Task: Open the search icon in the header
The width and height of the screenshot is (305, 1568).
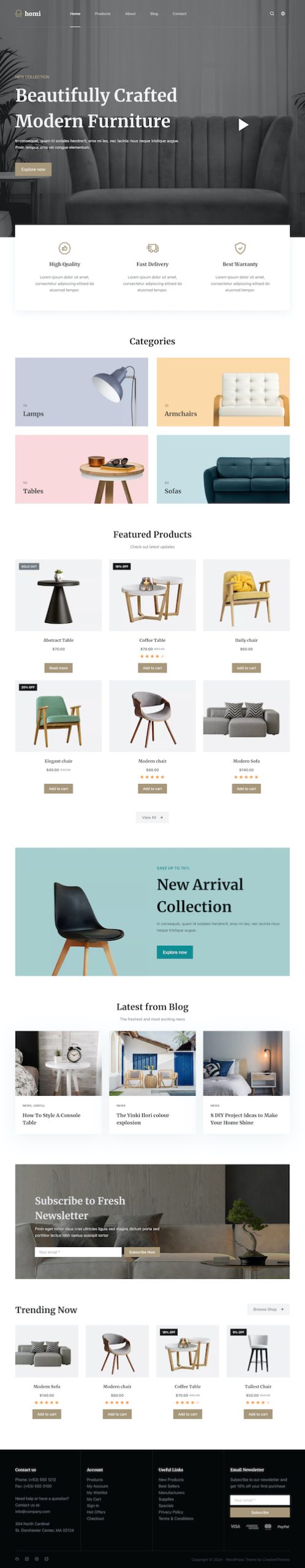Action: point(272,13)
